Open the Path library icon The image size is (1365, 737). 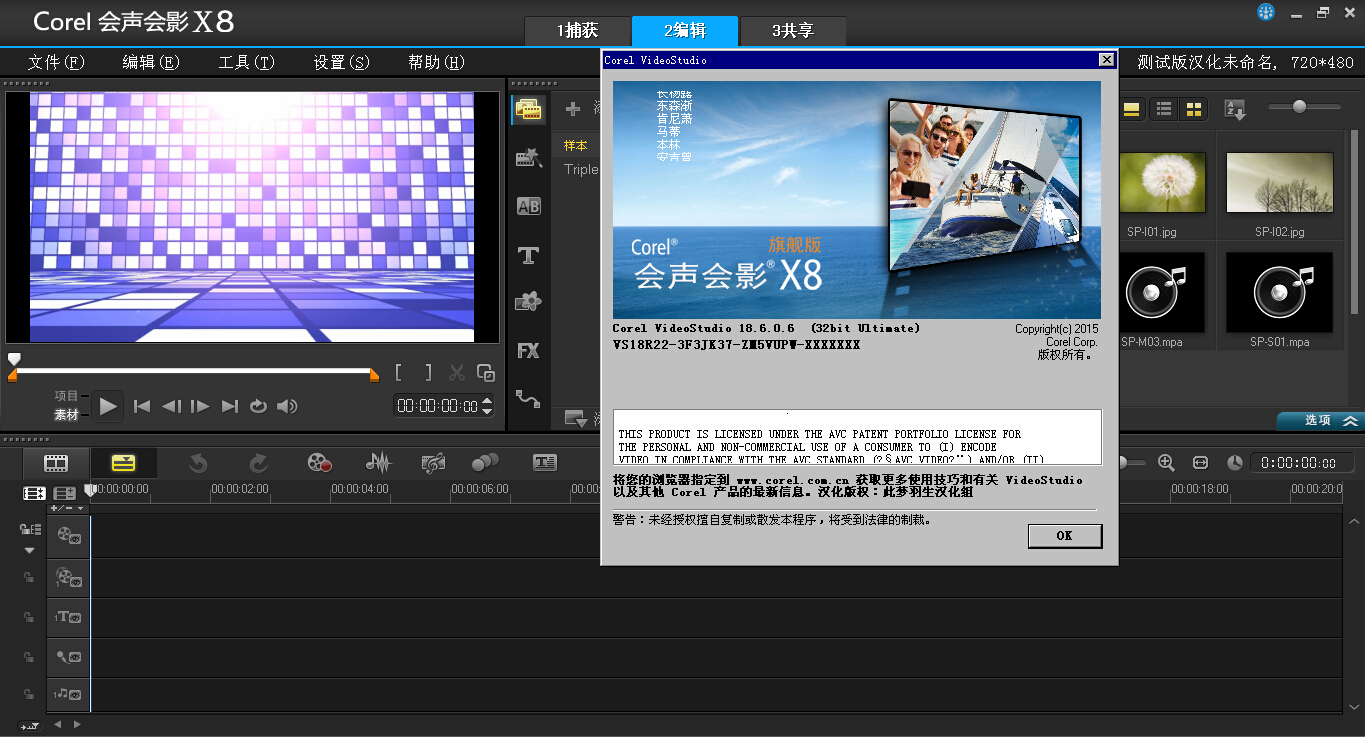pyautogui.click(x=528, y=399)
